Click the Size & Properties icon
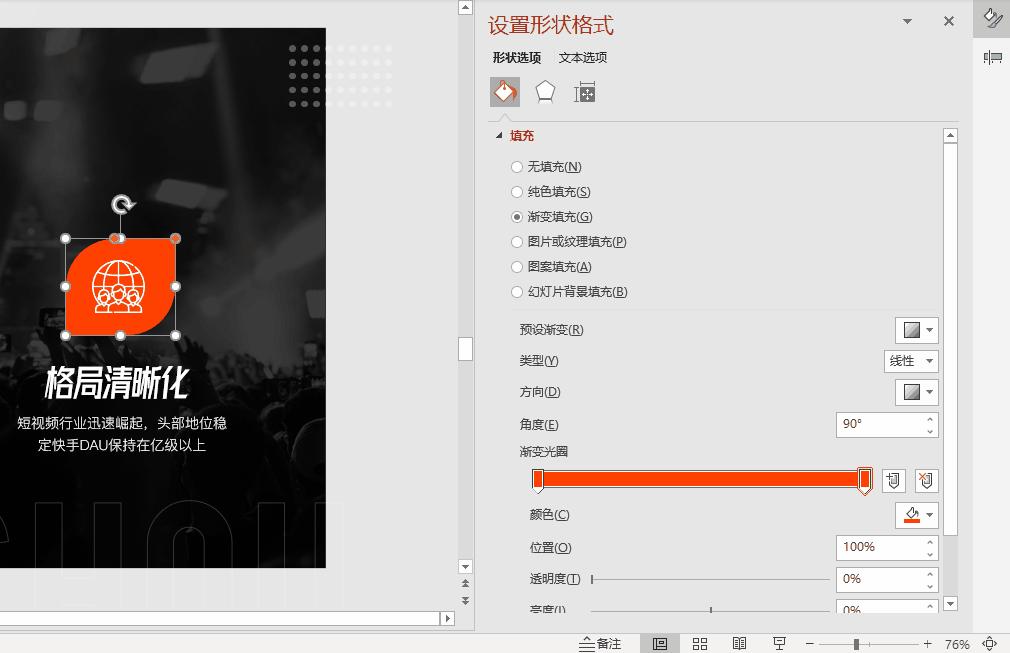This screenshot has width=1010, height=653. (584, 91)
